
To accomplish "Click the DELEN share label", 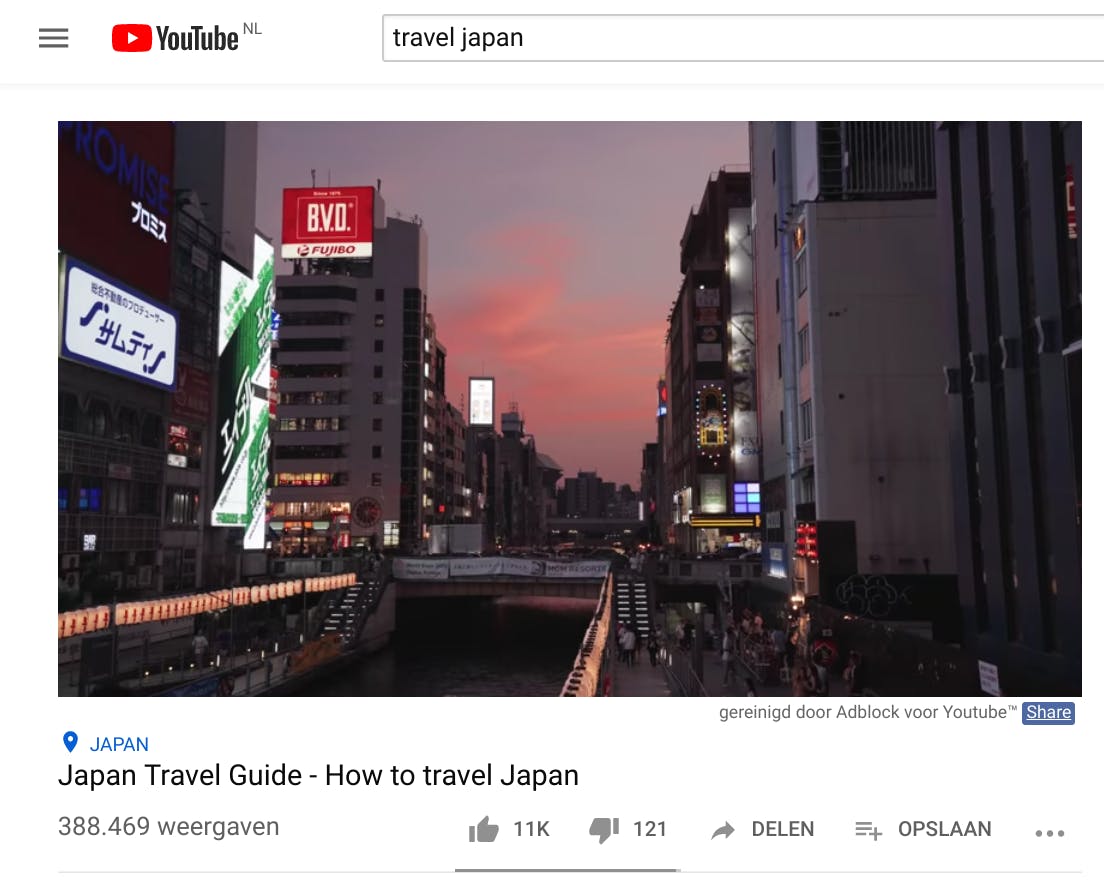I will point(782,829).
